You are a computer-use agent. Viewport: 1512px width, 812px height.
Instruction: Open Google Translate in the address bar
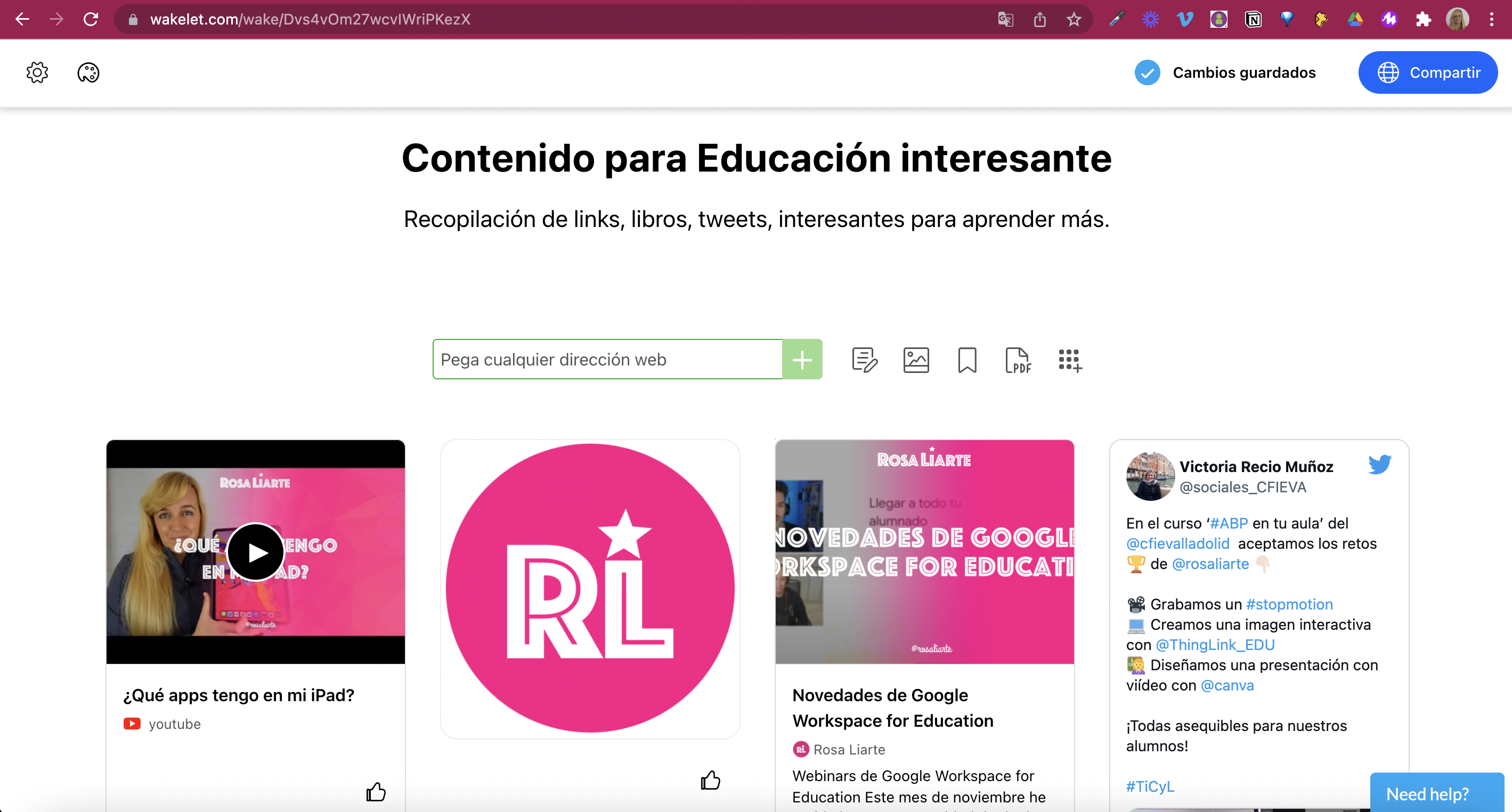tap(1005, 19)
